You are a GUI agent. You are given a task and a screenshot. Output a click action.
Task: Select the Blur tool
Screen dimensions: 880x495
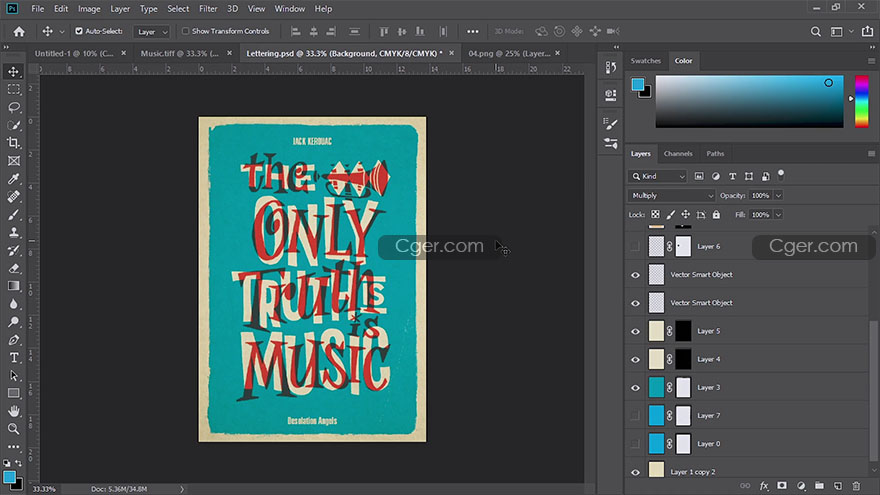[x=13, y=304]
